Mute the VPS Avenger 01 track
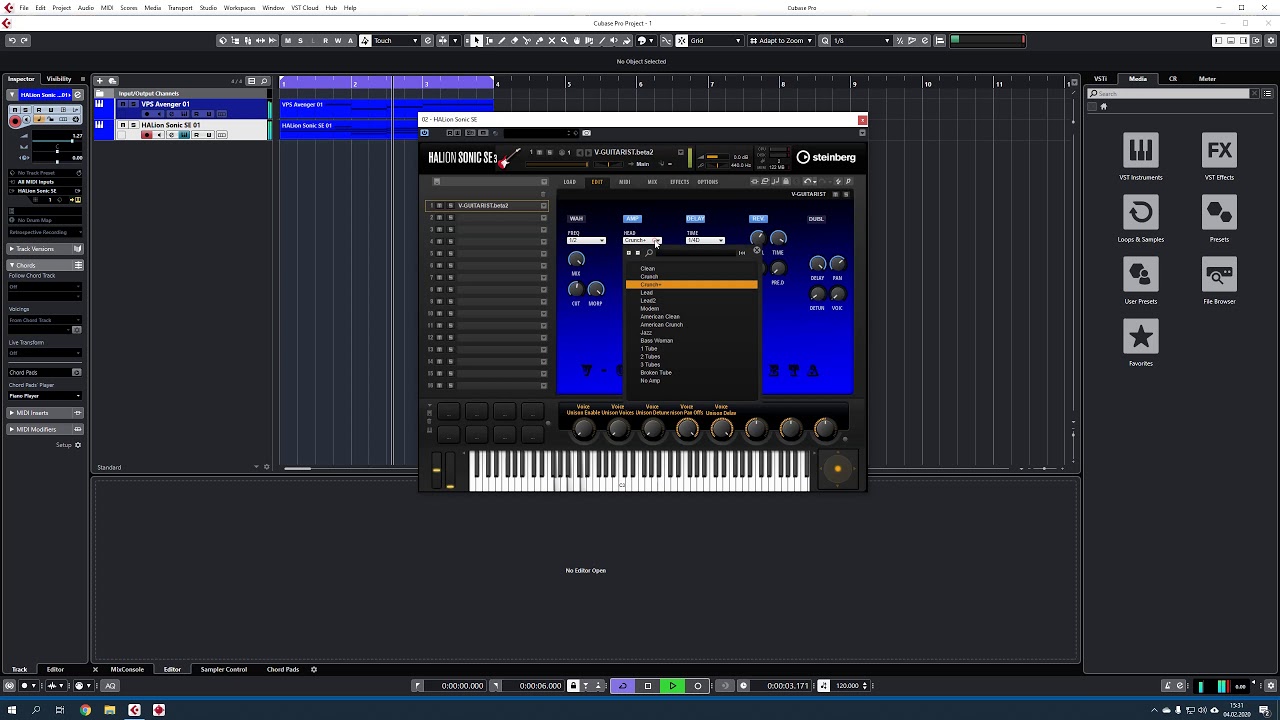The height and width of the screenshot is (720, 1280). (x=123, y=104)
